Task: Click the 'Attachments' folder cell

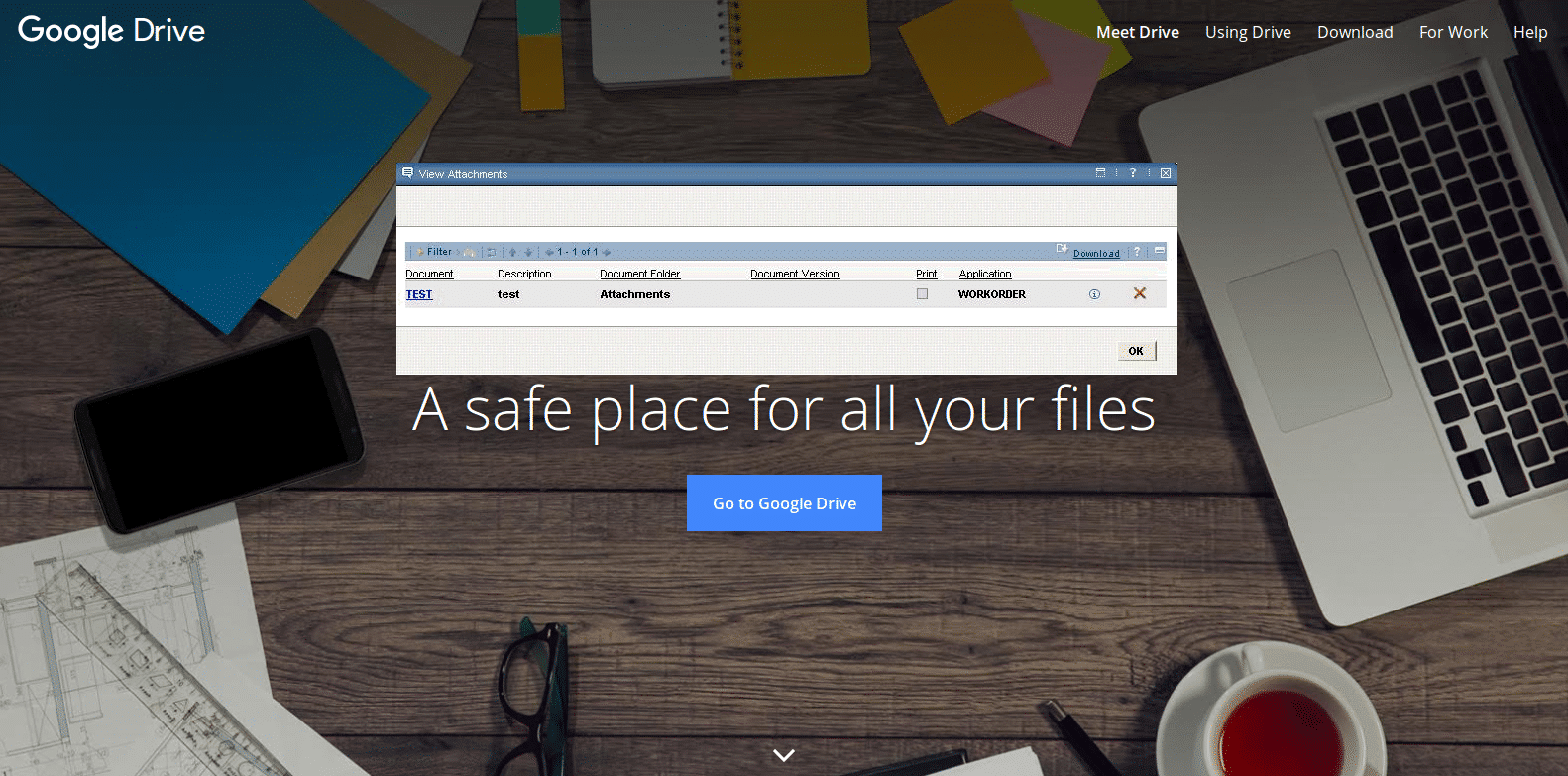Action: tap(634, 294)
